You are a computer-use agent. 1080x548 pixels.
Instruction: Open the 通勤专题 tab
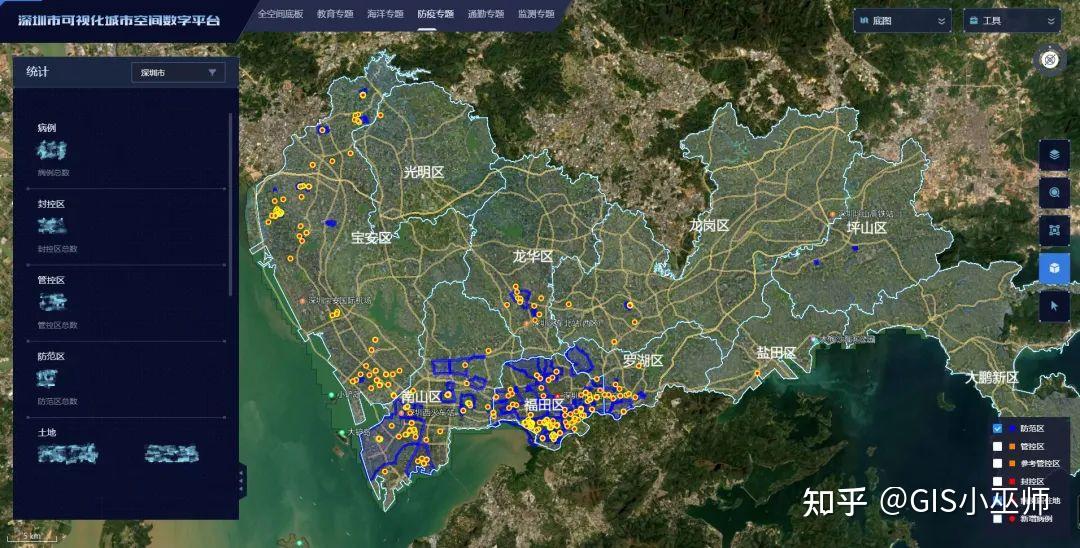click(x=486, y=14)
